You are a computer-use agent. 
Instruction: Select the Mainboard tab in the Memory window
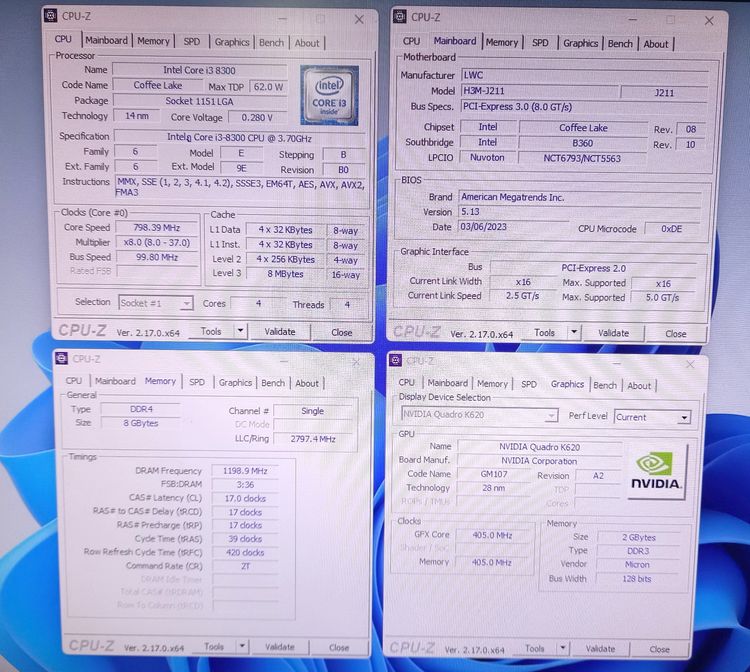pos(115,381)
